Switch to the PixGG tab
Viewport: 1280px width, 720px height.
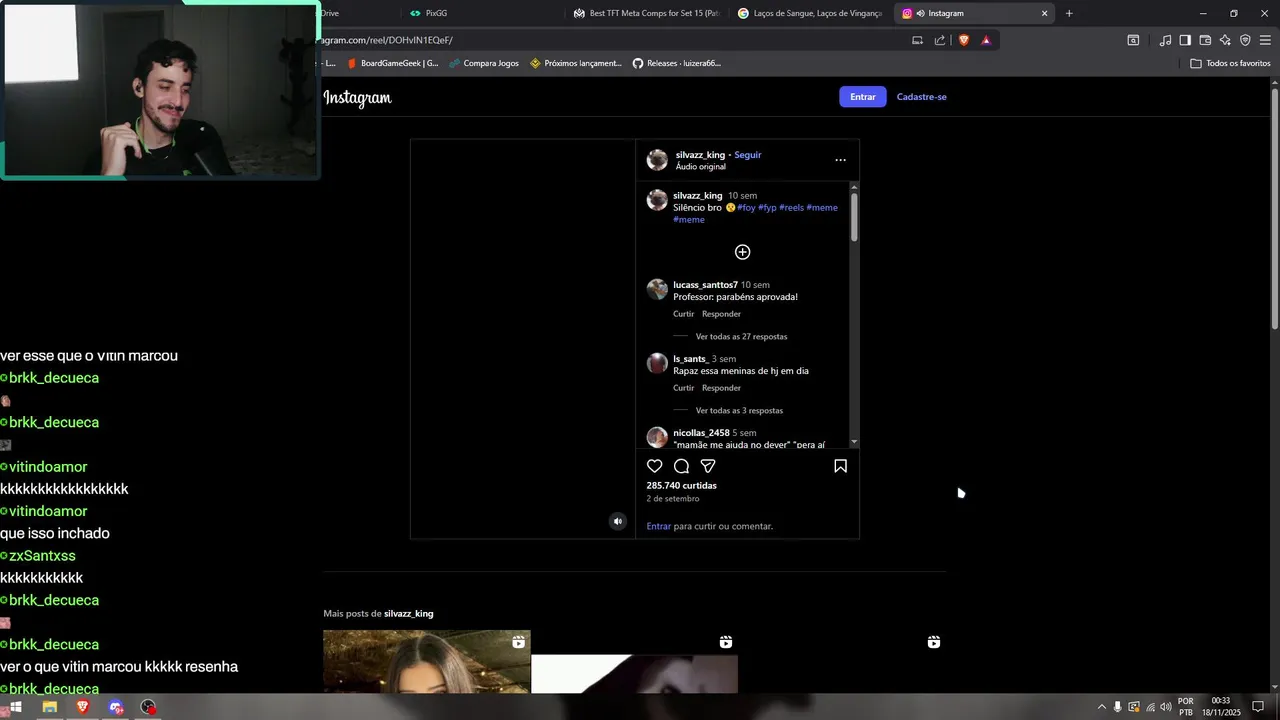478,13
